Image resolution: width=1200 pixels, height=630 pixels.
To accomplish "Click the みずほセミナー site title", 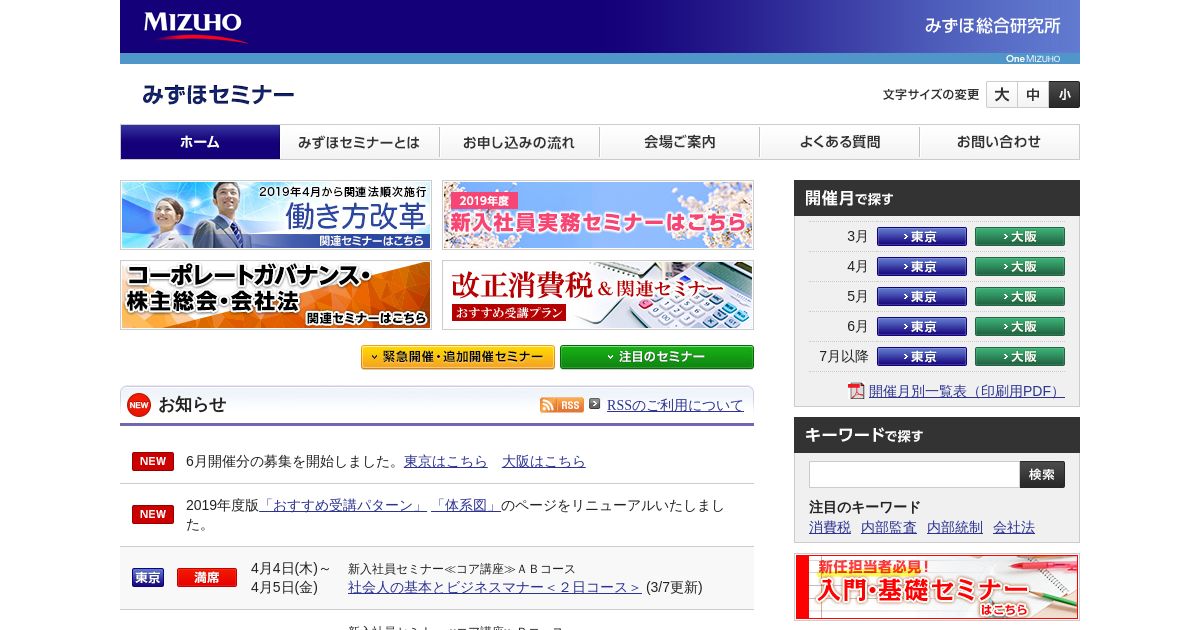I will point(218,95).
